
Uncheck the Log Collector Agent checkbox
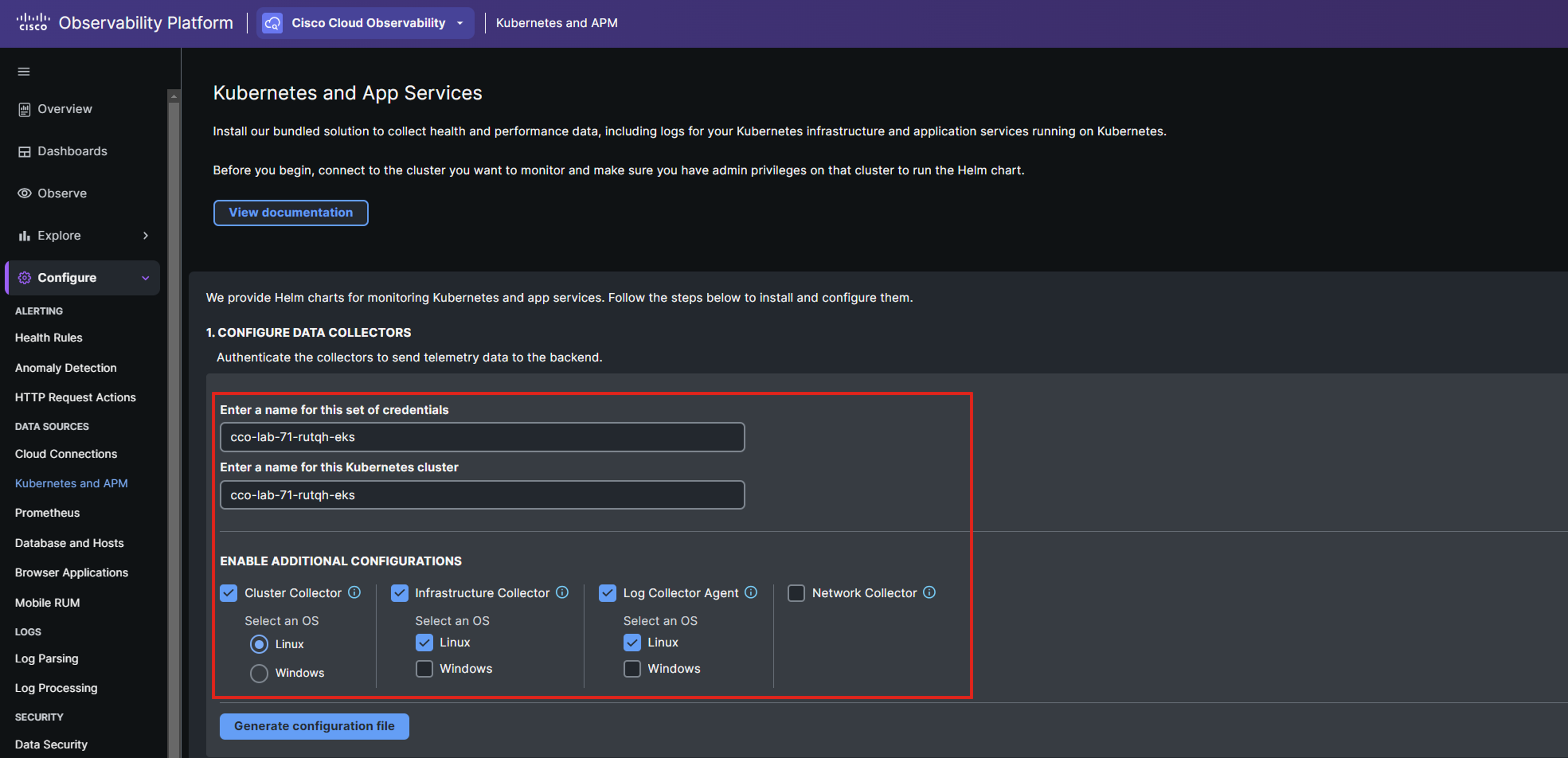point(608,593)
